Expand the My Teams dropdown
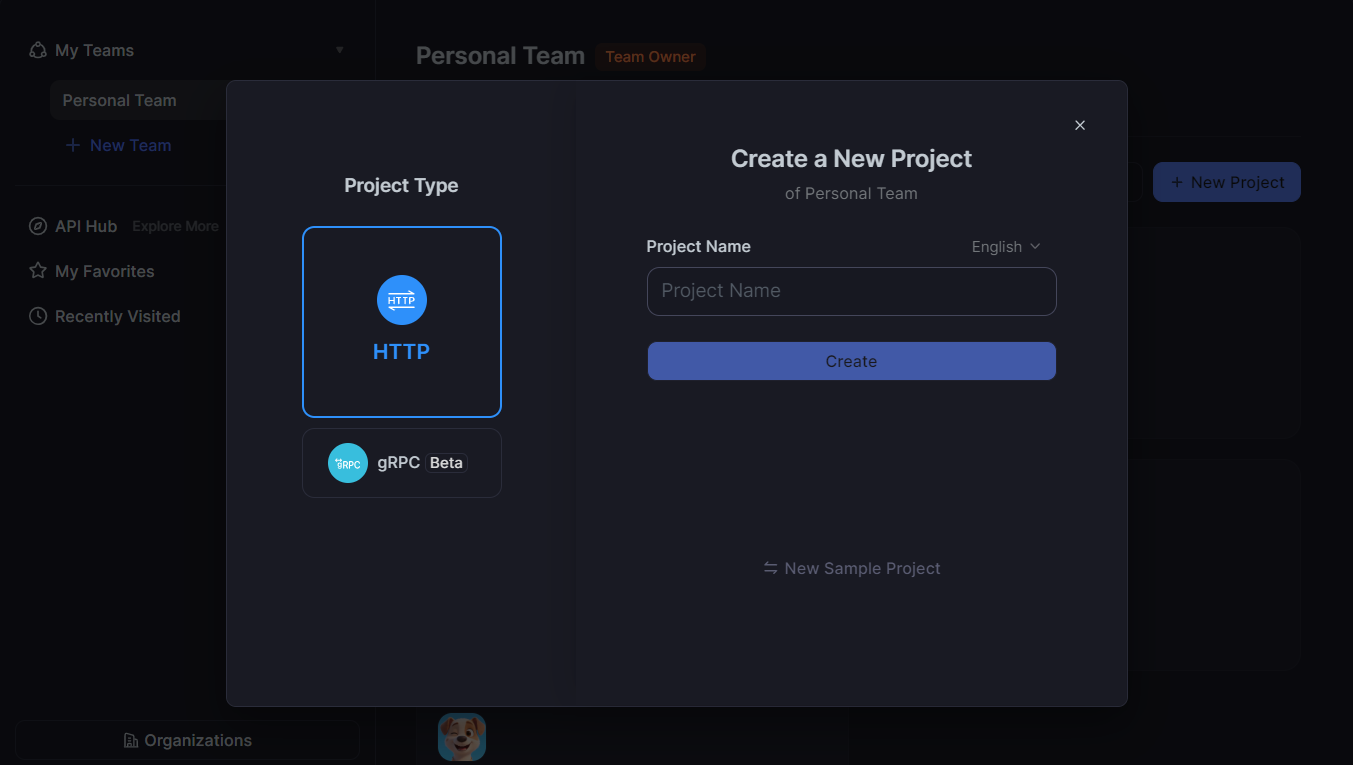 tap(339, 49)
